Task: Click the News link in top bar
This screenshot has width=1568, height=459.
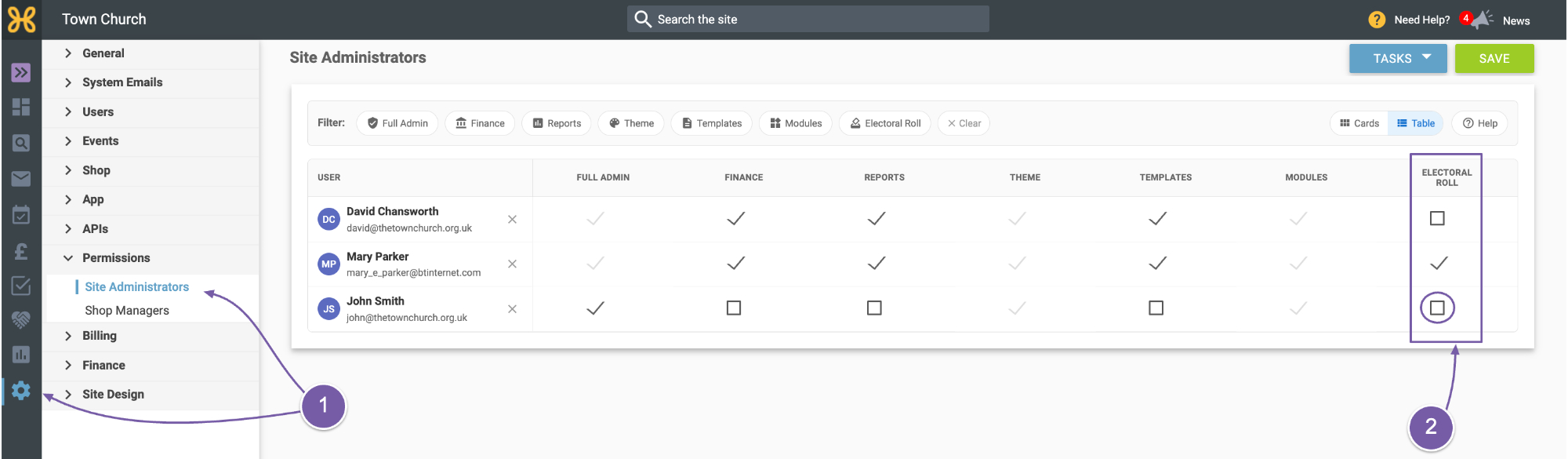Action: (1516, 21)
